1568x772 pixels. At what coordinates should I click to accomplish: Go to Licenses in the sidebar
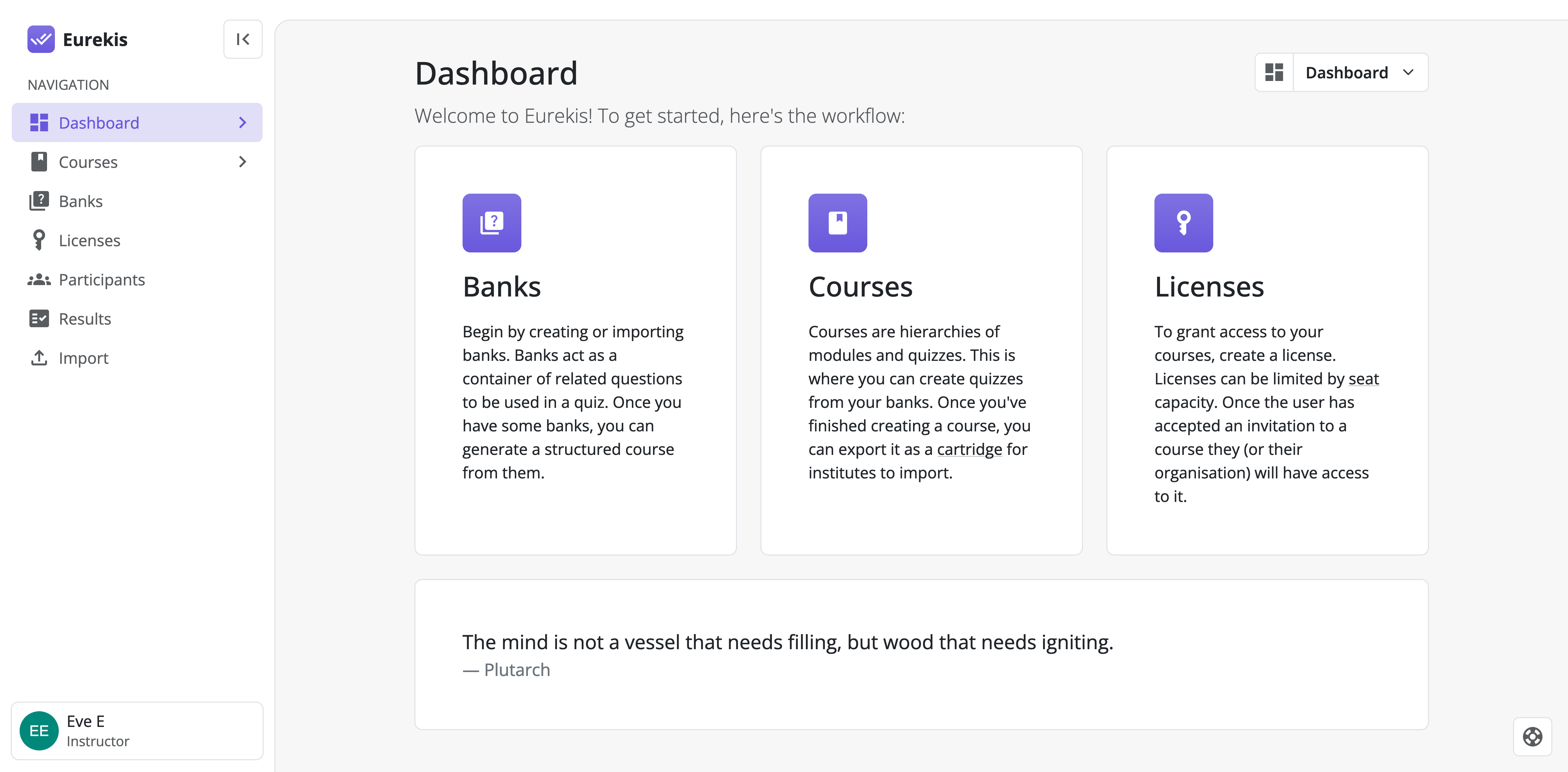(x=90, y=240)
